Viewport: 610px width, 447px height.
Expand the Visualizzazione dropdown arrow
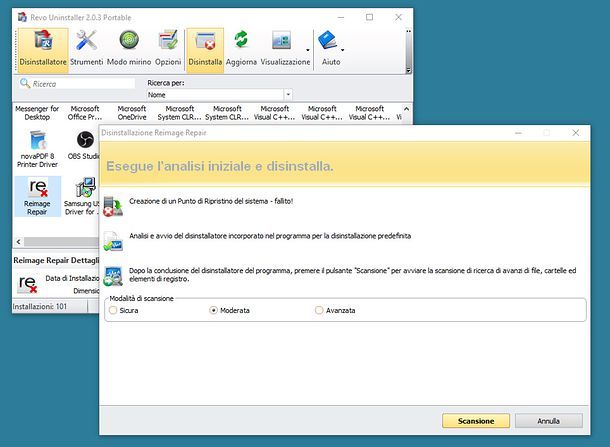tap(308, 50)
